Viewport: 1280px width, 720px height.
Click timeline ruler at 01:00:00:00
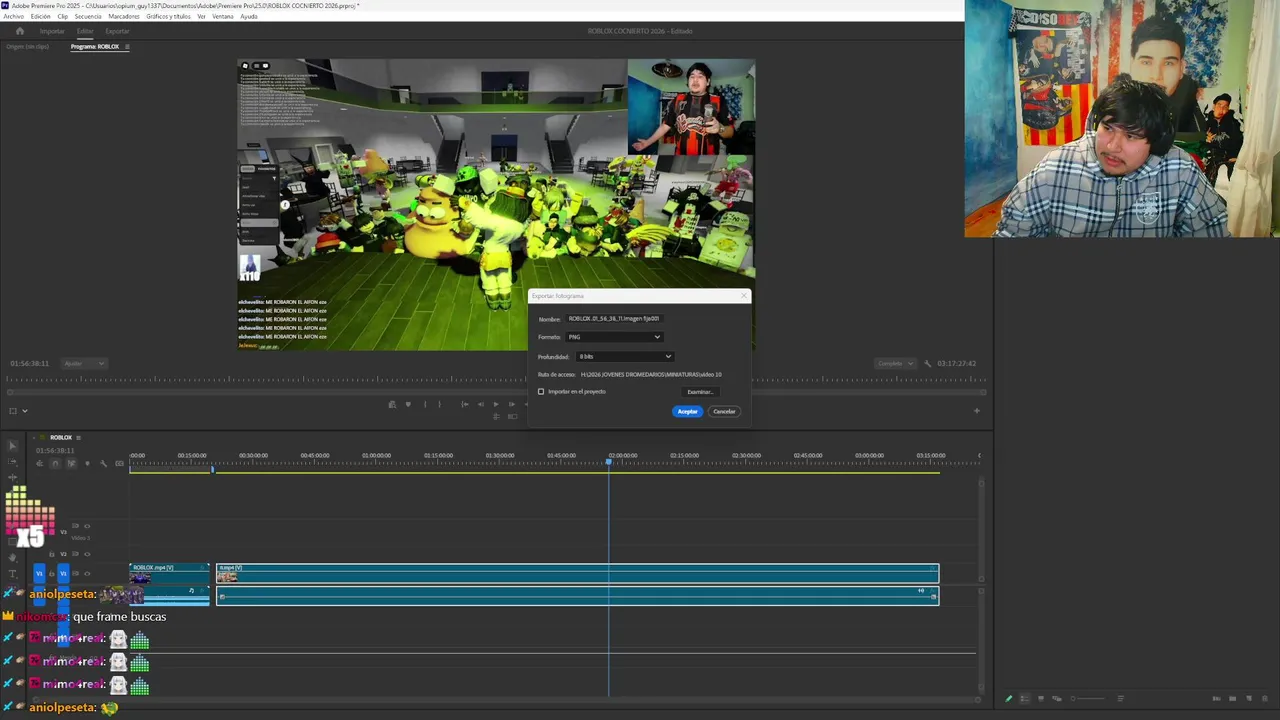coord(376,456)
